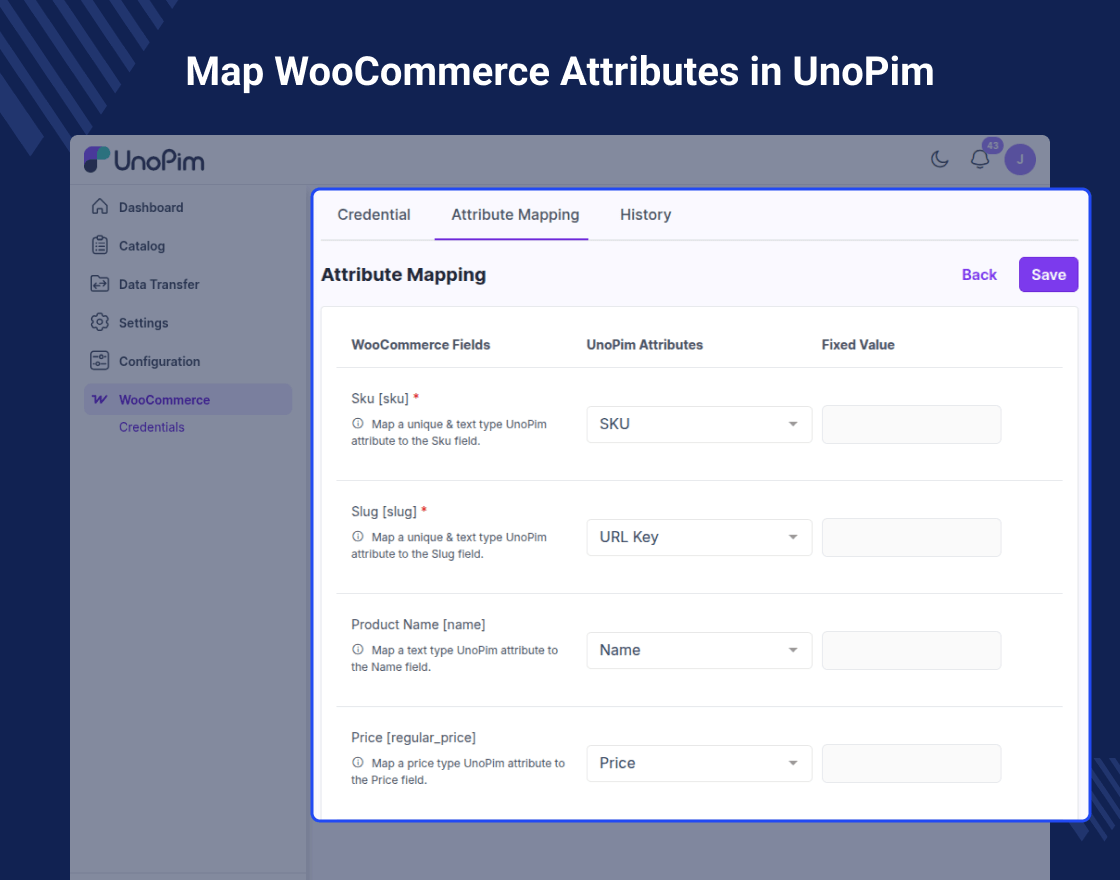Click info icon under Sku field
The width and height of the screenshot is (1120, 880).
click(358, 424)
